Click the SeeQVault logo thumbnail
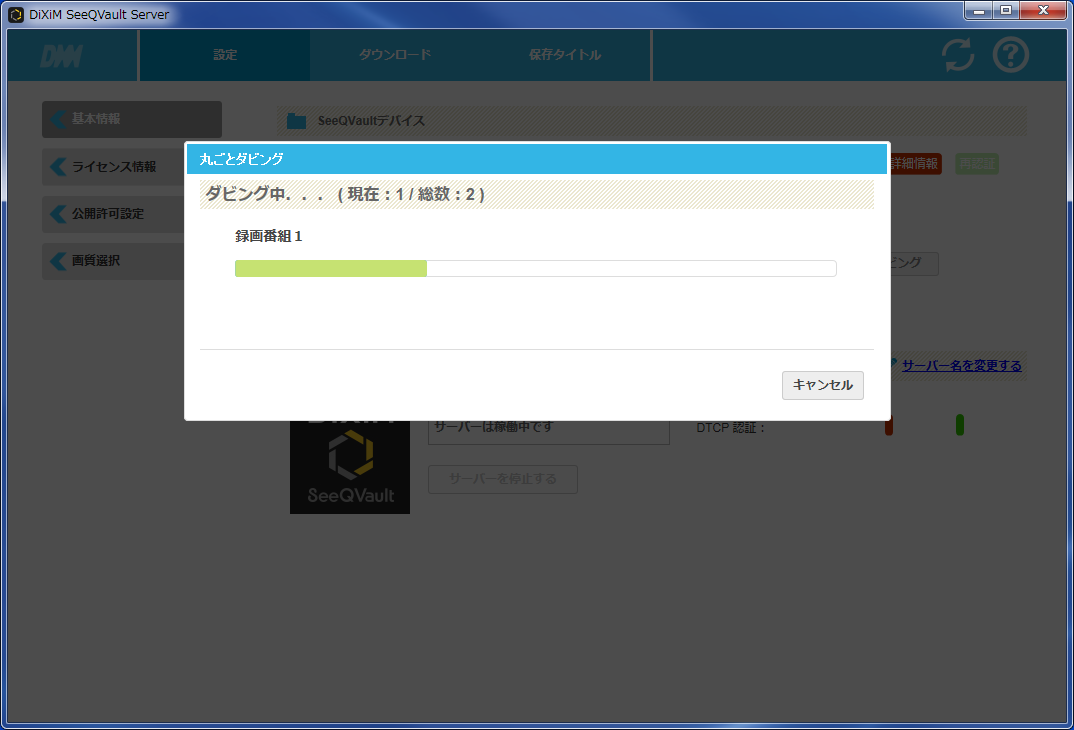Viewport: 1074px width, 730px height. pyautogui.click(x=350, y=467)
